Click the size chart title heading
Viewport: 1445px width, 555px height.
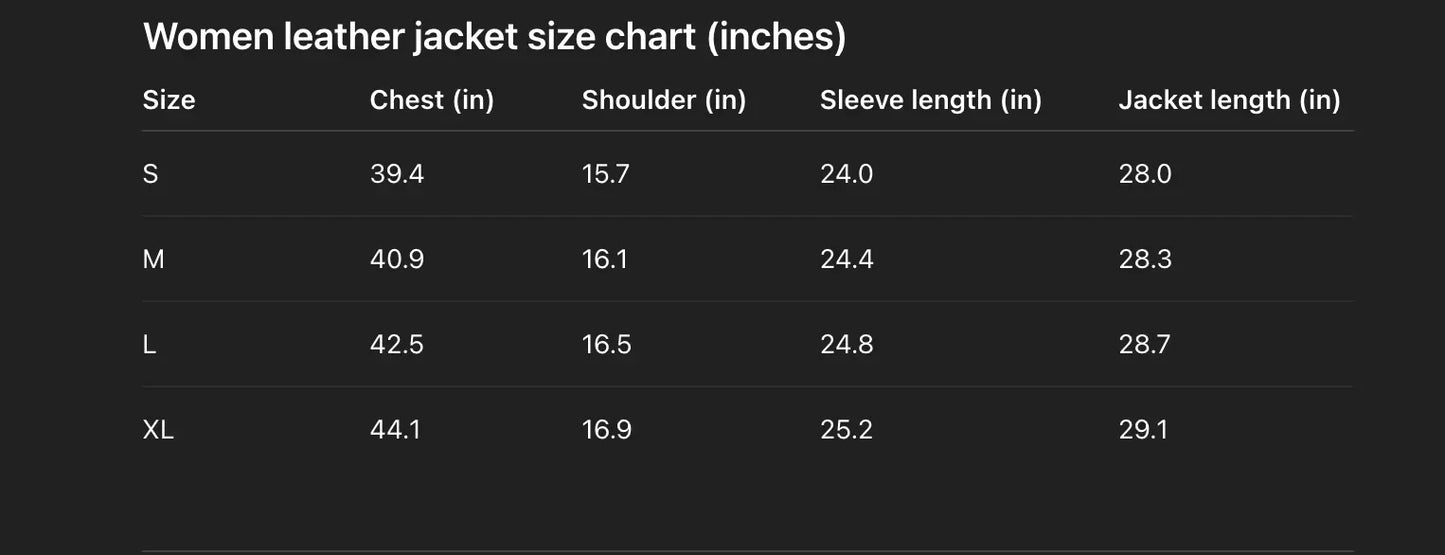tap(494, 37)
